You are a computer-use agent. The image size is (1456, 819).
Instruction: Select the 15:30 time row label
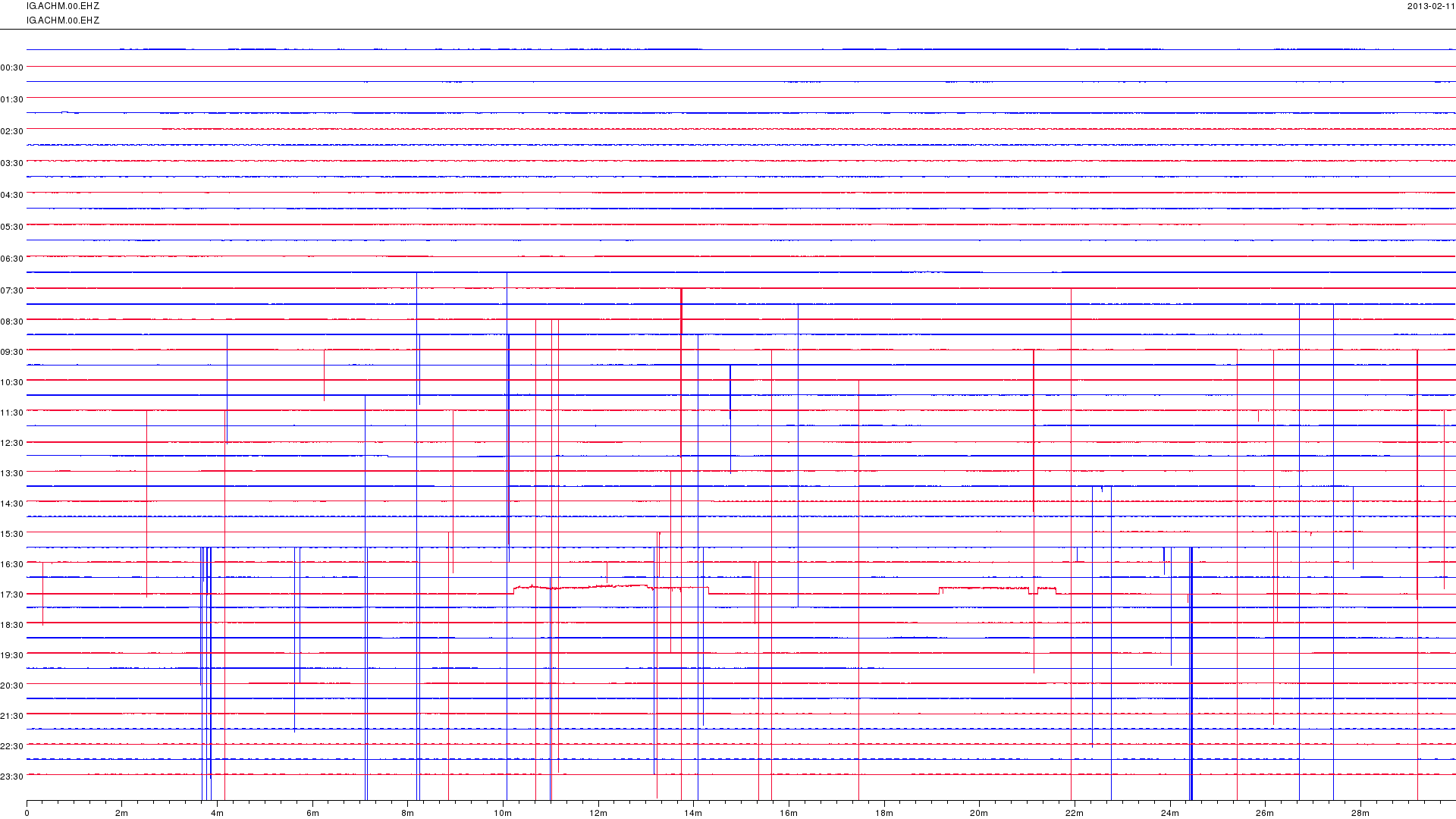coord(12,534)
